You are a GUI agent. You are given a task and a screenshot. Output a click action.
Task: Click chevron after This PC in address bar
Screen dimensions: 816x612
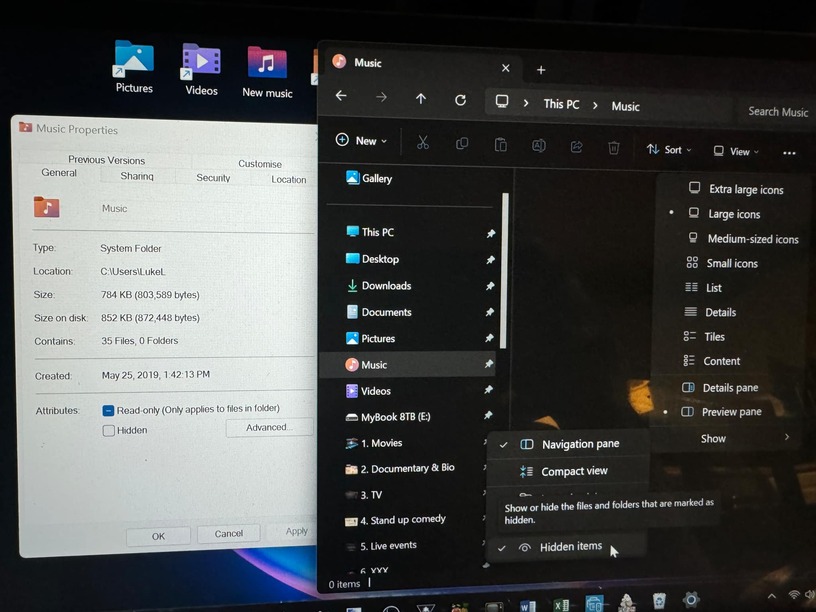pos(595,105)
